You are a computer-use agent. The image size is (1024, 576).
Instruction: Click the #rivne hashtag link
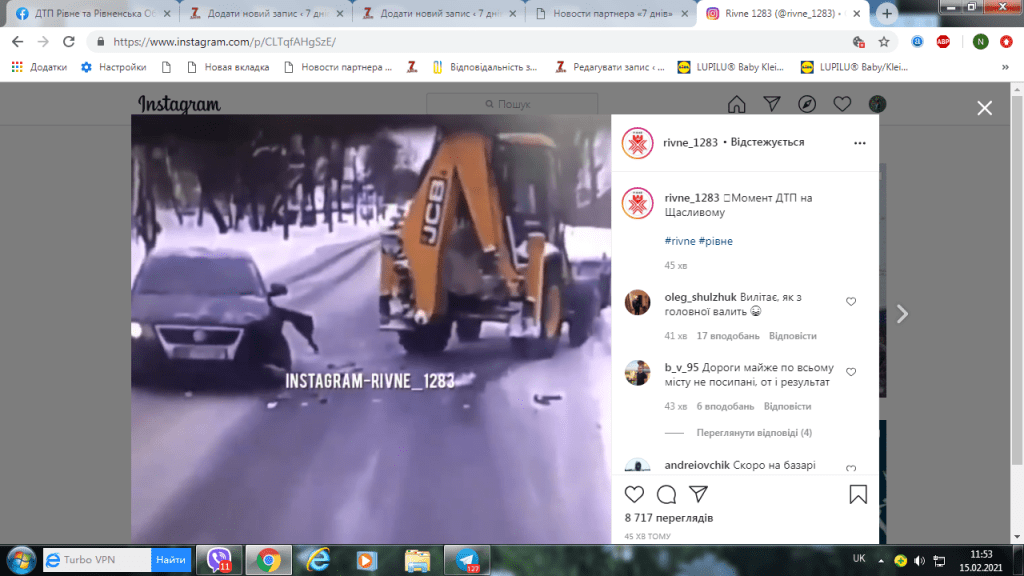click(x=680, y=241)
